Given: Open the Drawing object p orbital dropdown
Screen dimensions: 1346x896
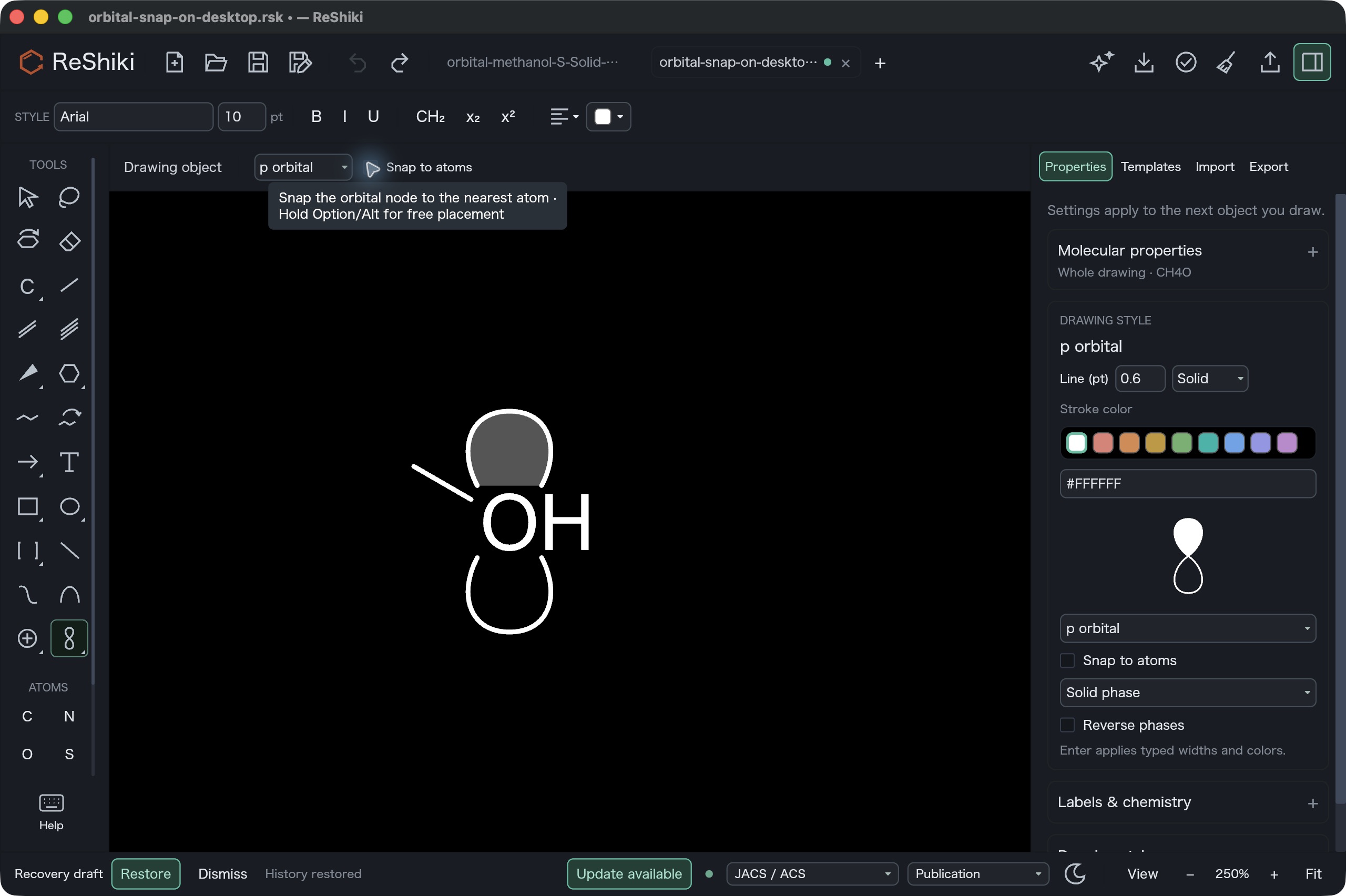Looking at the screenshot, I should point(303,167).
